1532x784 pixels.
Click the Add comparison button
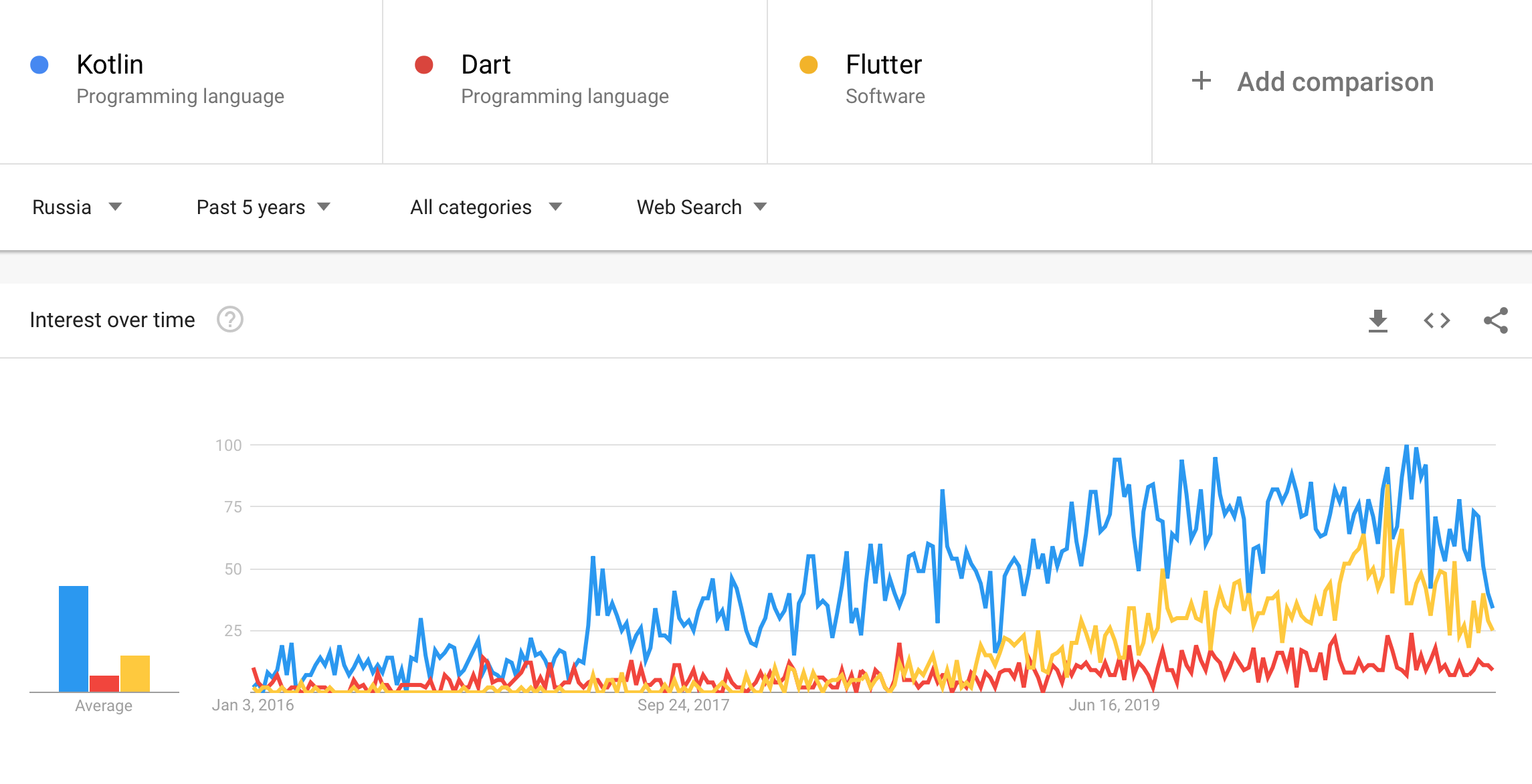pos(1313,82)
